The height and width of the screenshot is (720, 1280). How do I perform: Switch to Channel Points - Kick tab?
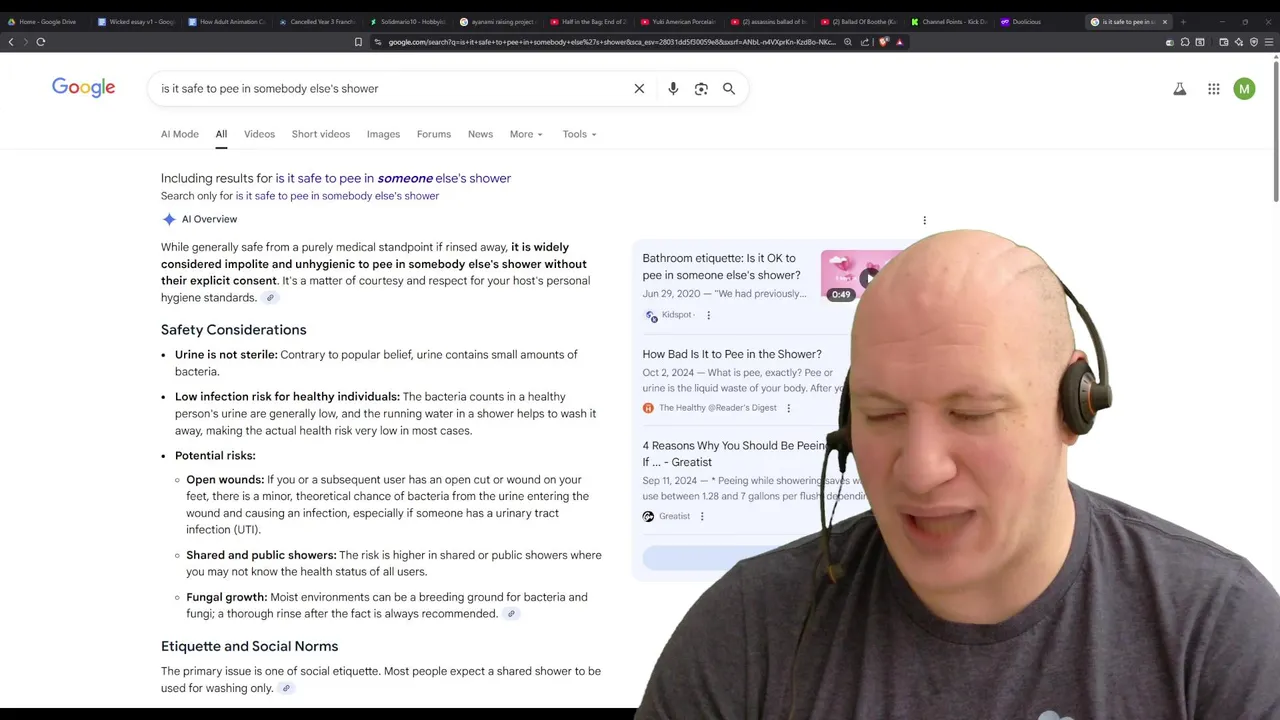point(949,21)
